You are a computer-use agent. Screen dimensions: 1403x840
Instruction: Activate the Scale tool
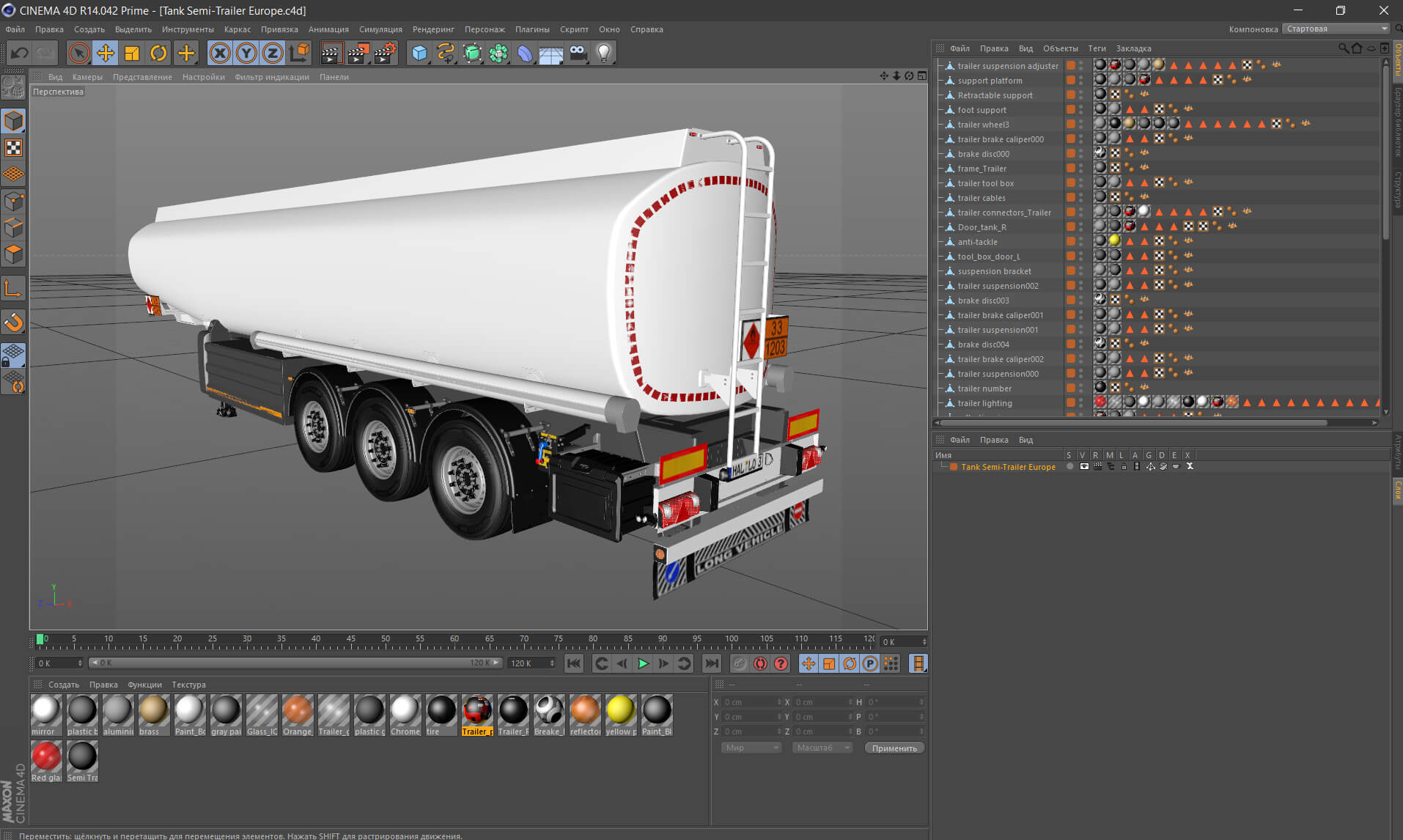coord(132,53)
